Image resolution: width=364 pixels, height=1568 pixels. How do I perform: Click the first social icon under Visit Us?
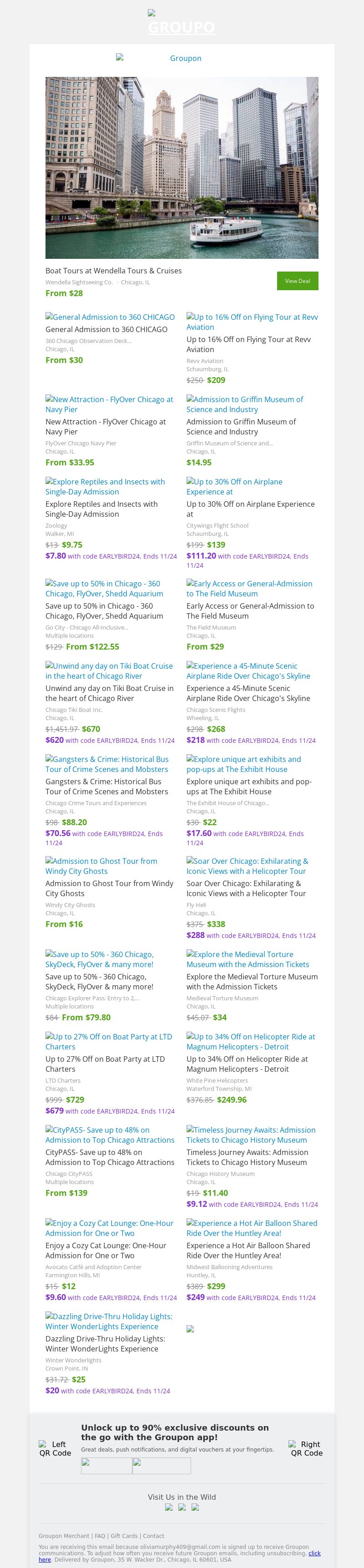(x=169, y=1507)
